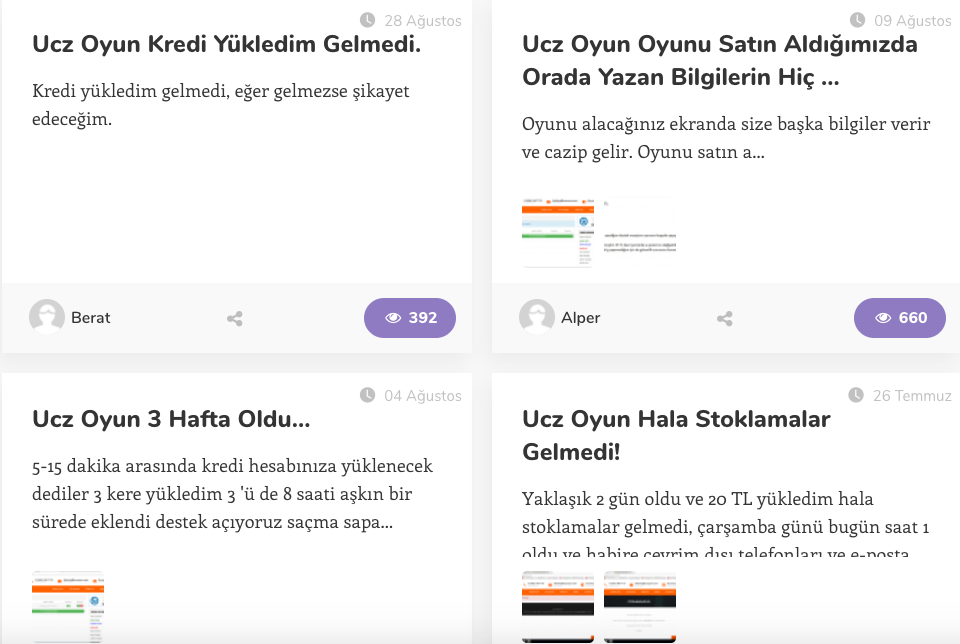This screenshot has height=644, width=960.
Task: Open second thumbnail in 'Hala Stoklamalar Gelmedi' card
Action: [640, 606]
